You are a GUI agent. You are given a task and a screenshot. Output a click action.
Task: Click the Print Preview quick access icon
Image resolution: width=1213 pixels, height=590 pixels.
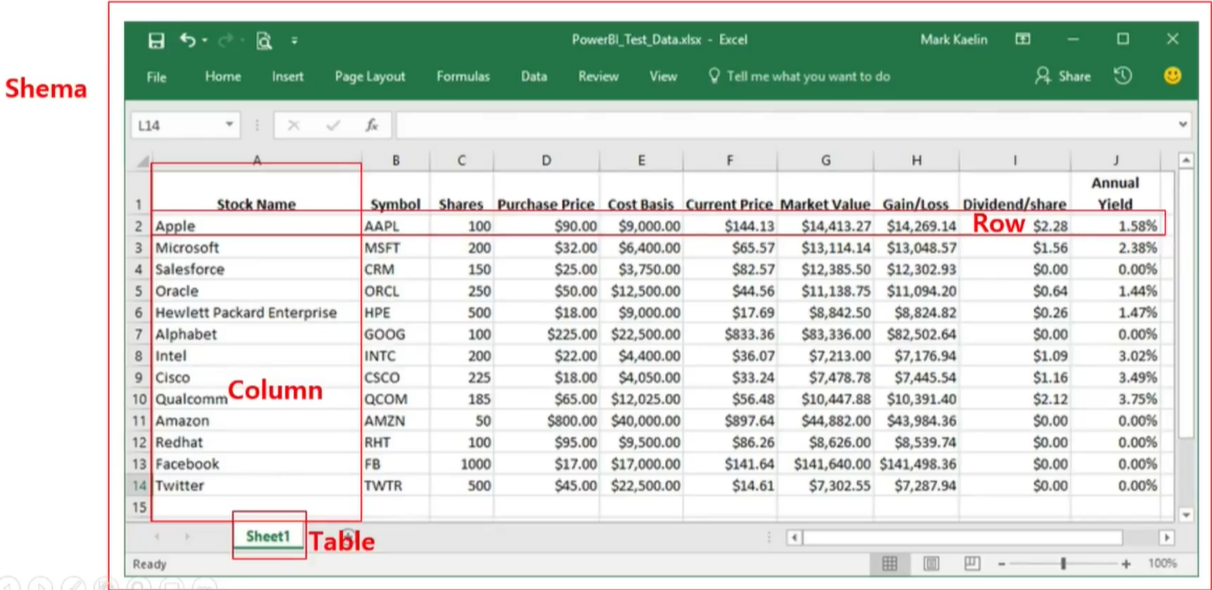tap(264, 40)
